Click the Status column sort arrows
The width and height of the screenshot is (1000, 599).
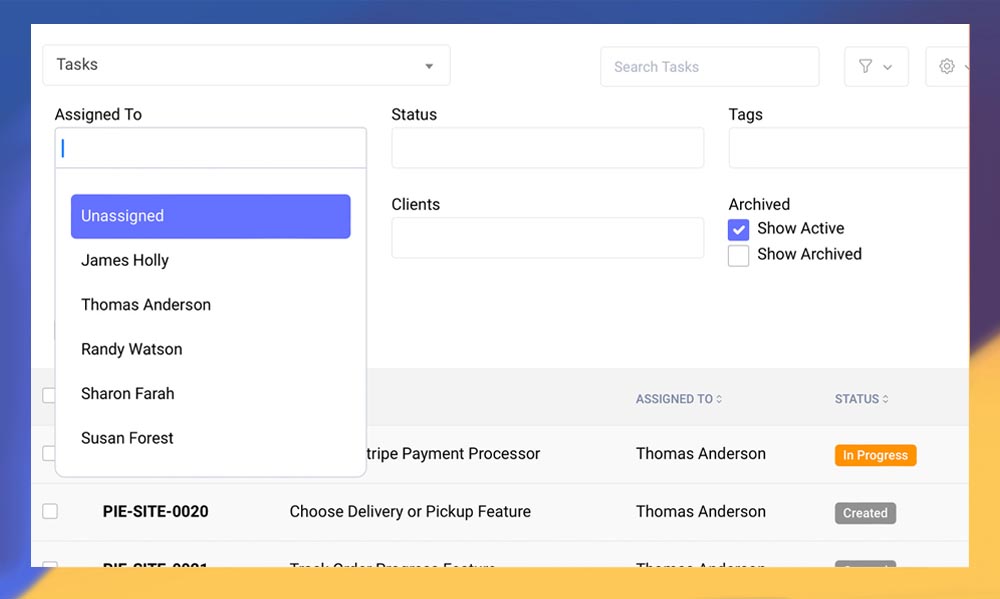(886, 399)
